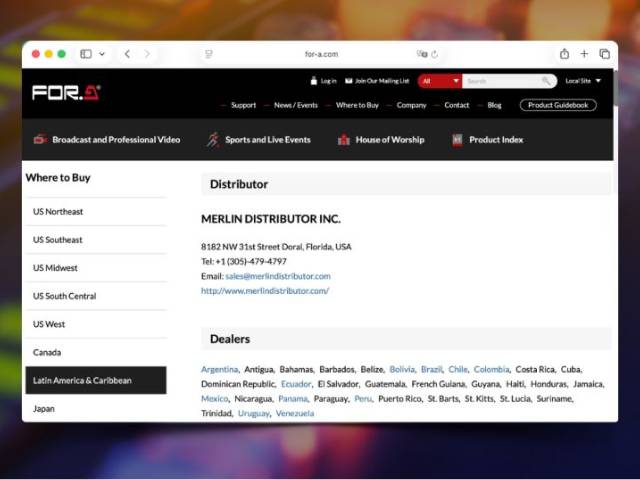Screen dimensions: 640x480
Task: Open Ecuador dealer link
Action: point(296,384)
